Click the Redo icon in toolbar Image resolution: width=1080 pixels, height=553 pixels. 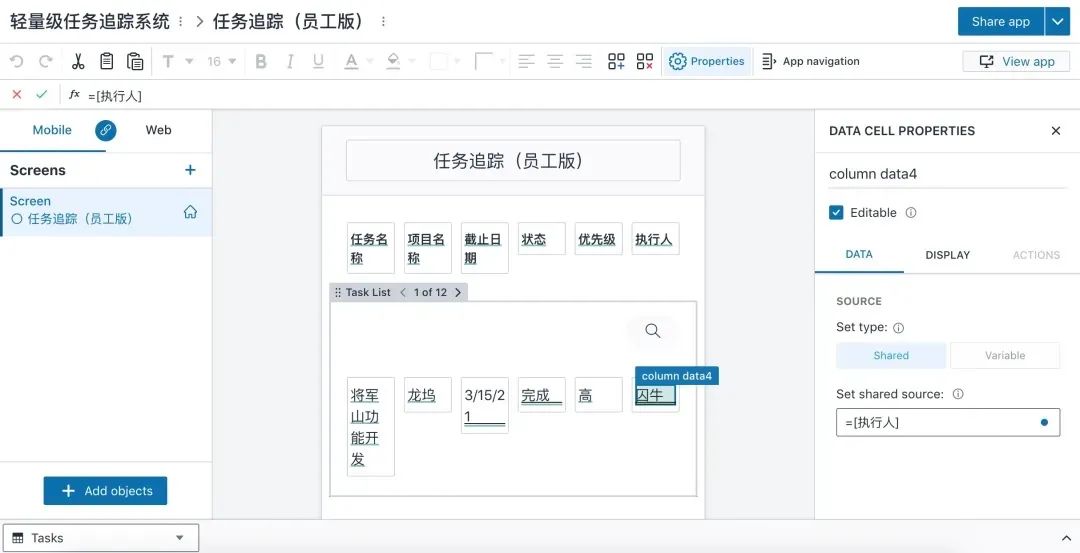[x=45, y=61]
